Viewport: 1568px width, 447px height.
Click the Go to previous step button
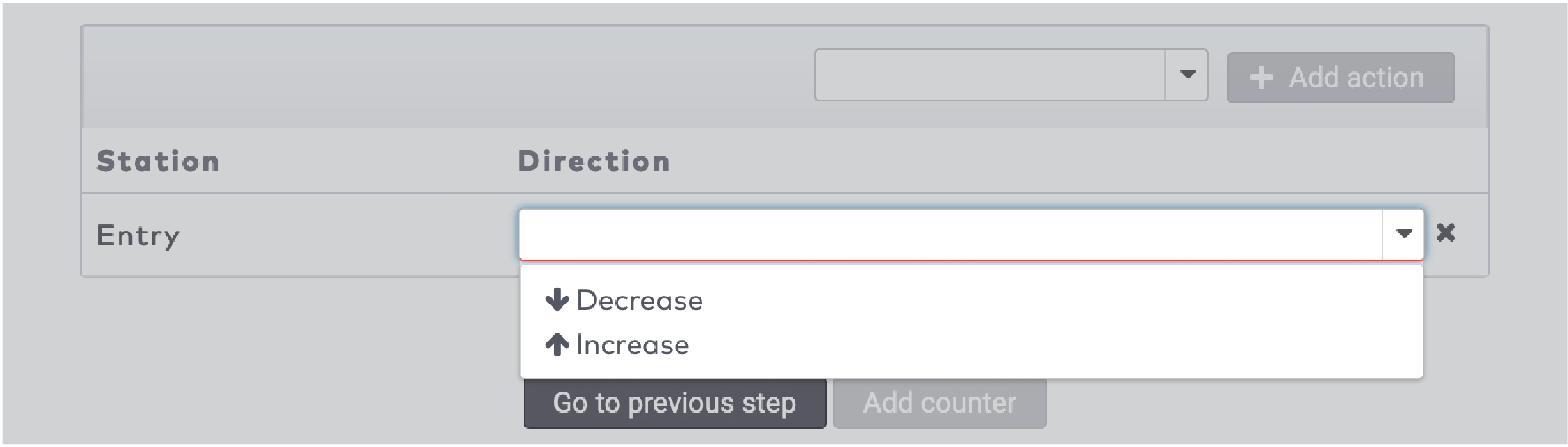coord(675,403)
